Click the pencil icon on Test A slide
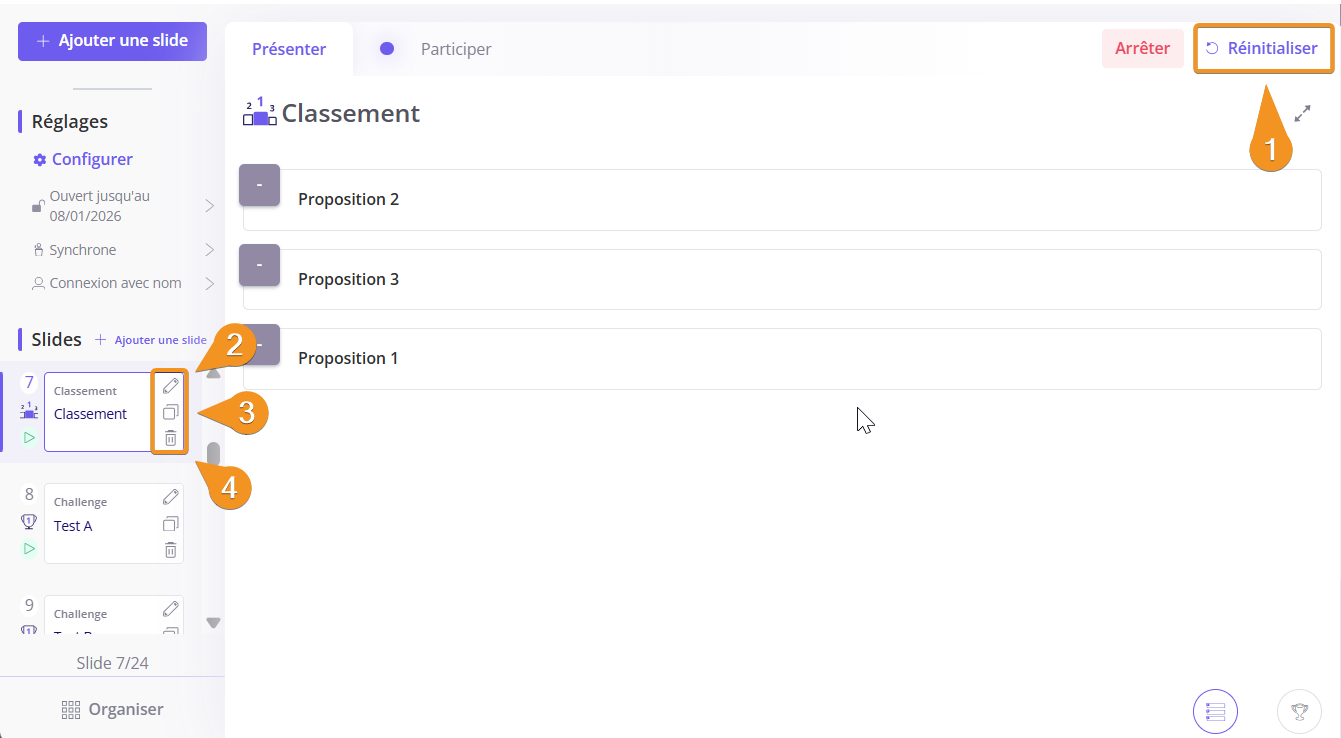The height and width of the screenshot is (738, 1341). point(171,497)
